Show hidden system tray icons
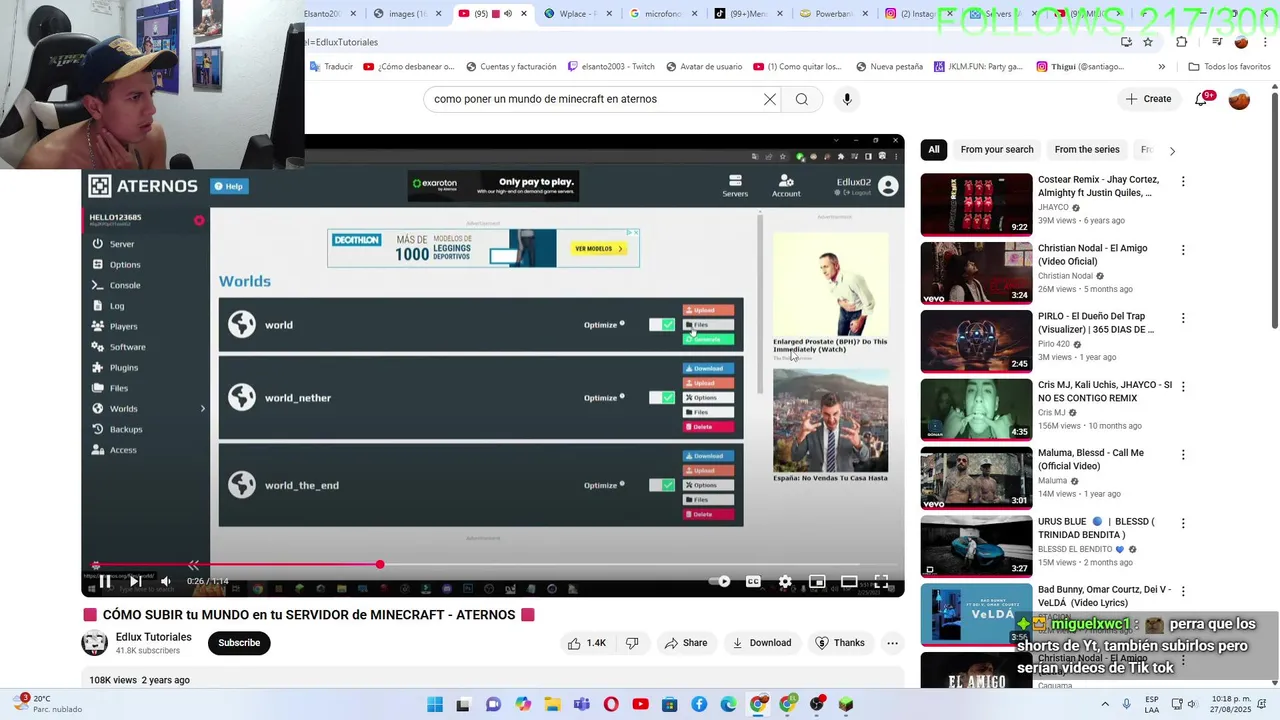 (x=1105, y=704)
